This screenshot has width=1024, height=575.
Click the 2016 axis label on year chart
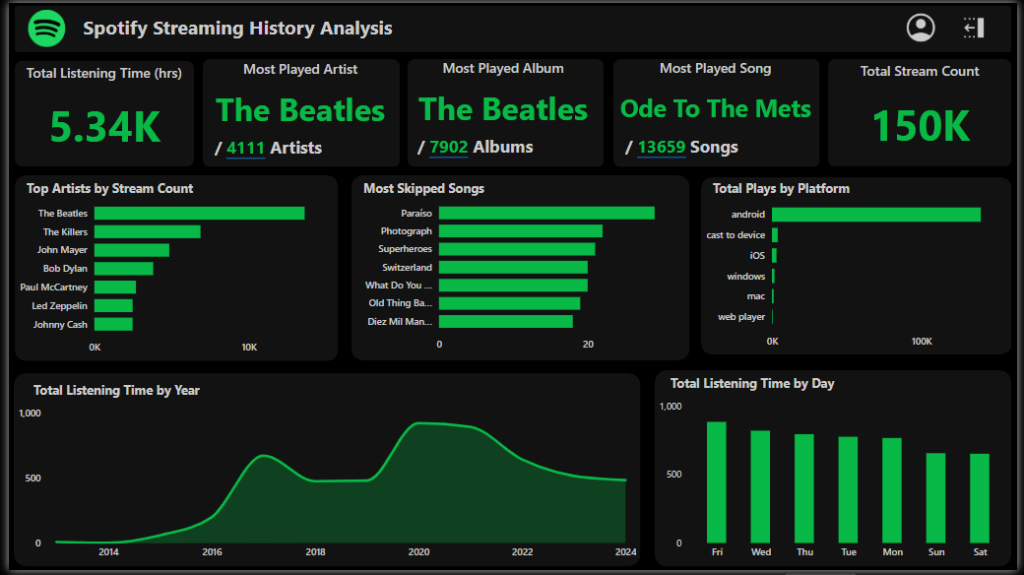212,552
